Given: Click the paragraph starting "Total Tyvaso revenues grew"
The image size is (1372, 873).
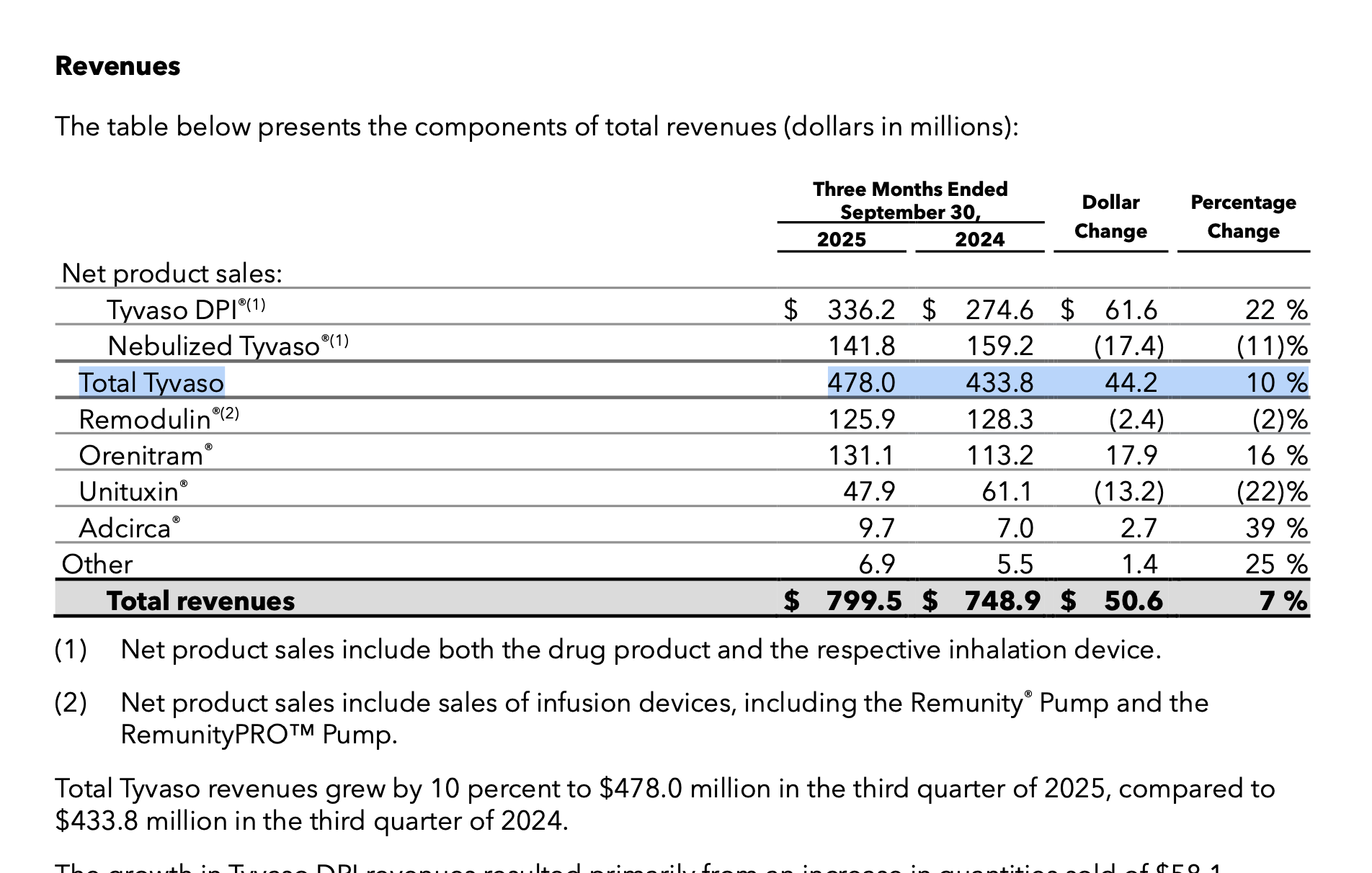Looking at the screenshot, I should (663, 805).
